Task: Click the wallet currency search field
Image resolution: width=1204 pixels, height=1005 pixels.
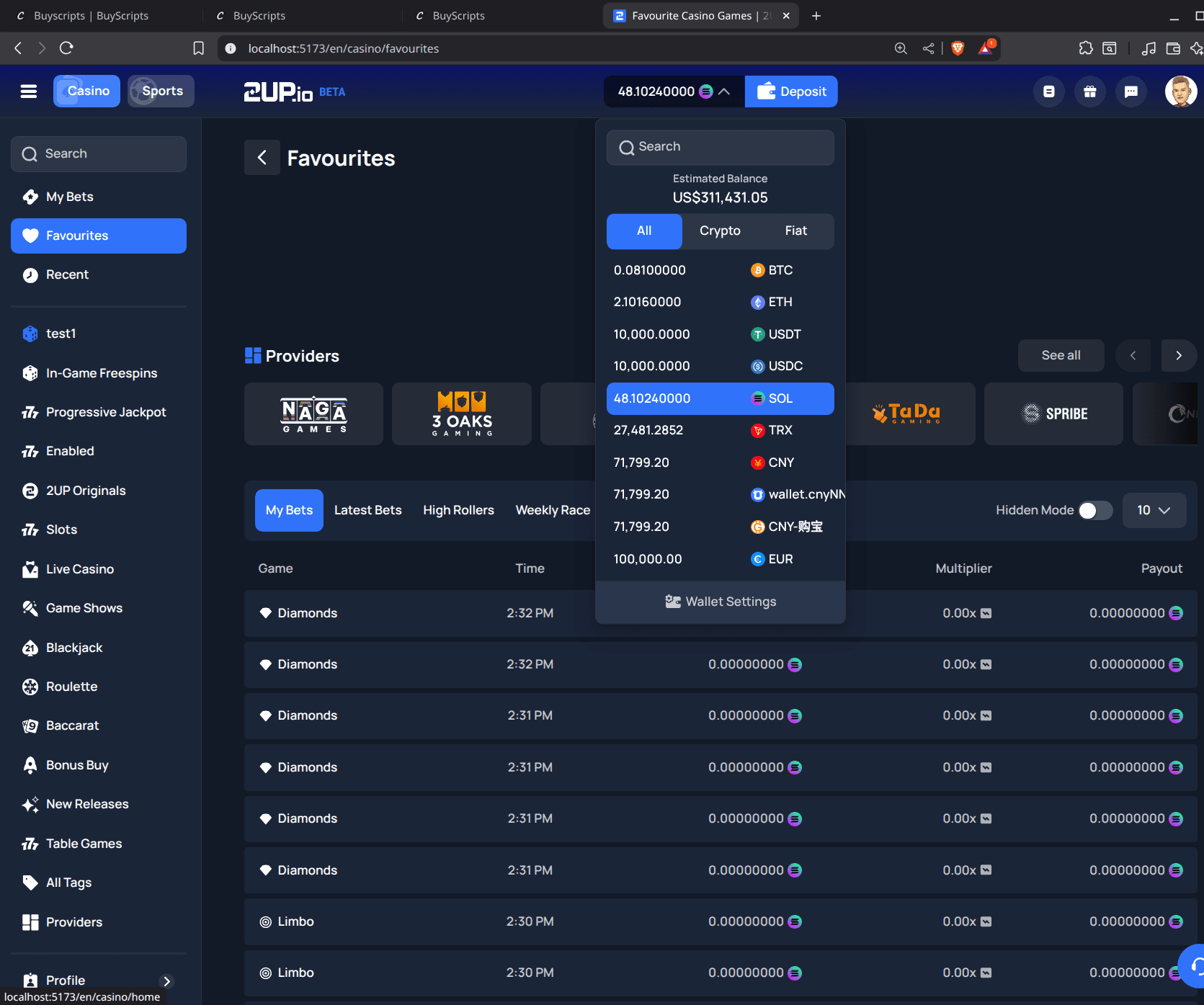Action: coord(720,147)
